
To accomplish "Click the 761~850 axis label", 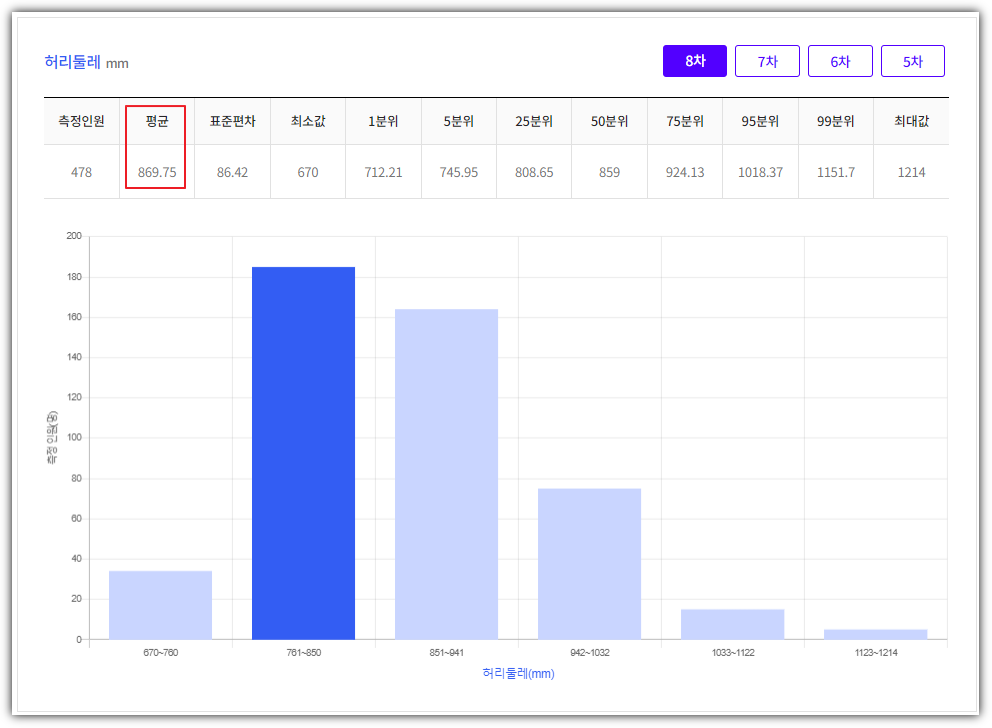I will tap(304, 653).
